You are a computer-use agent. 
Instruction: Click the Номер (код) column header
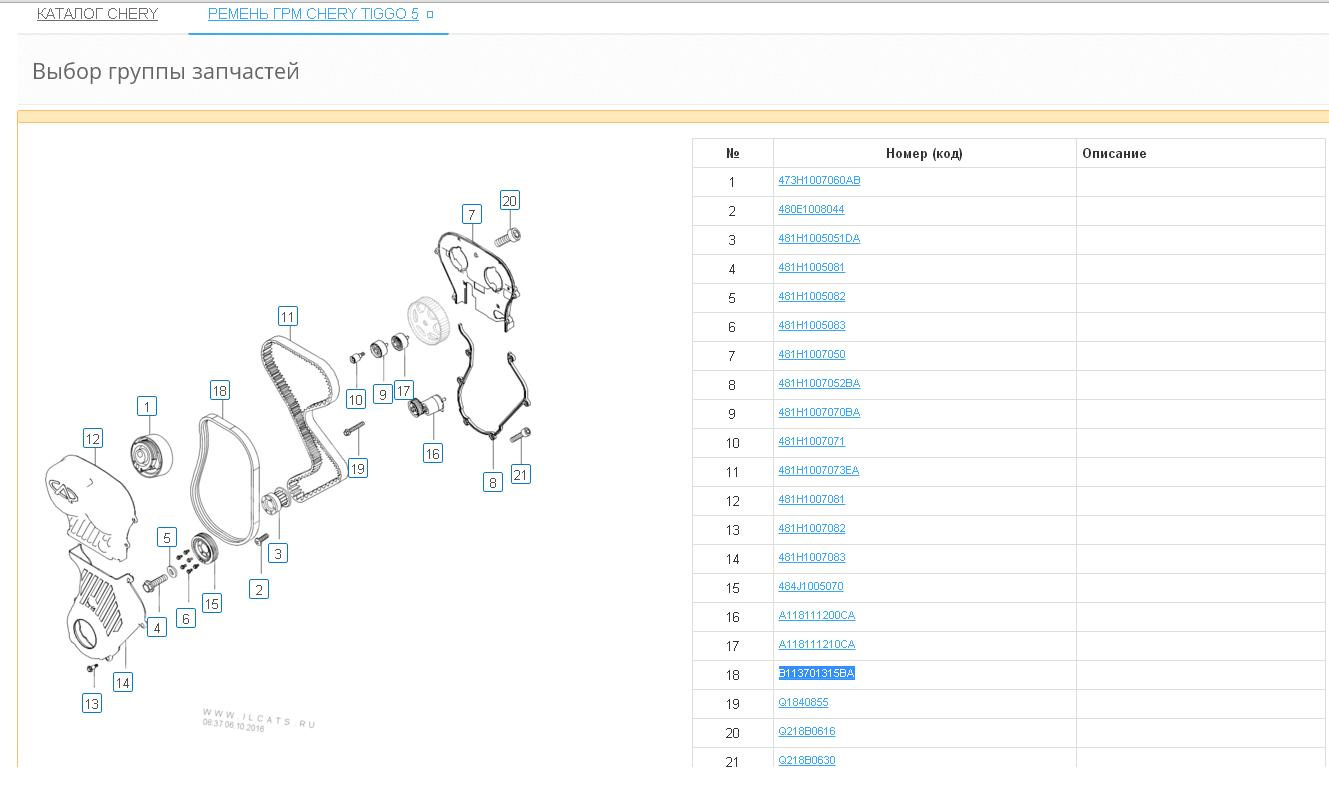[924, 153]
